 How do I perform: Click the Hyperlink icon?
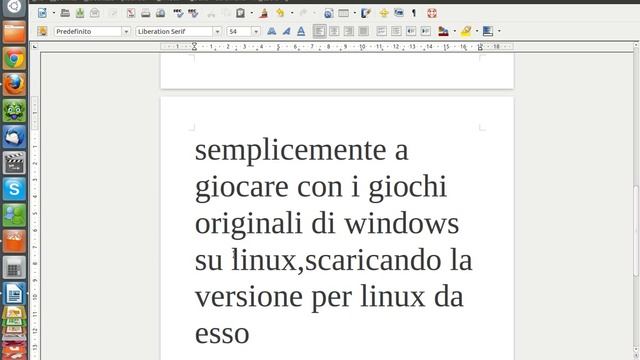328,13
